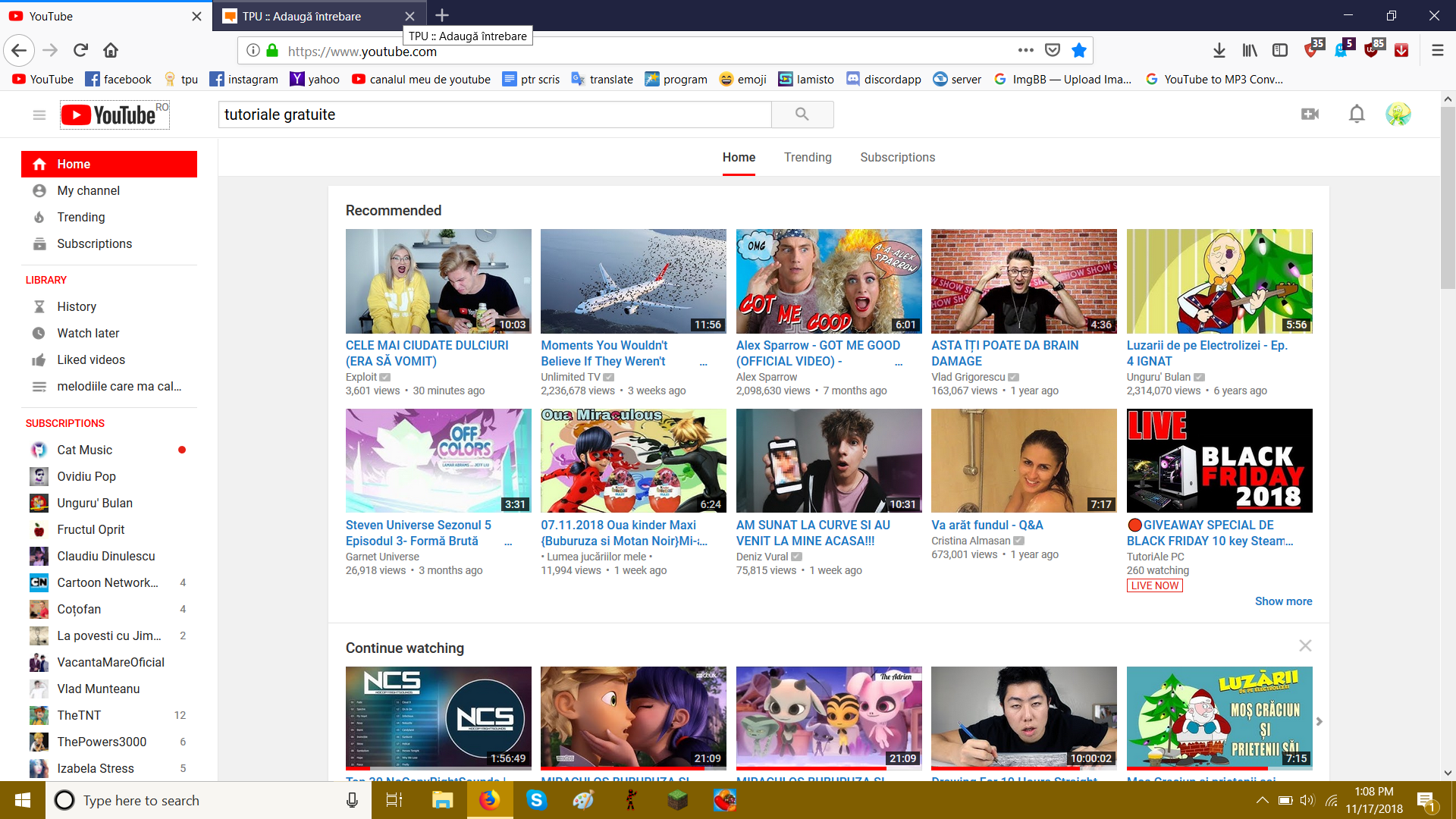Open File Explorer from the taskbar

[442, 800]
